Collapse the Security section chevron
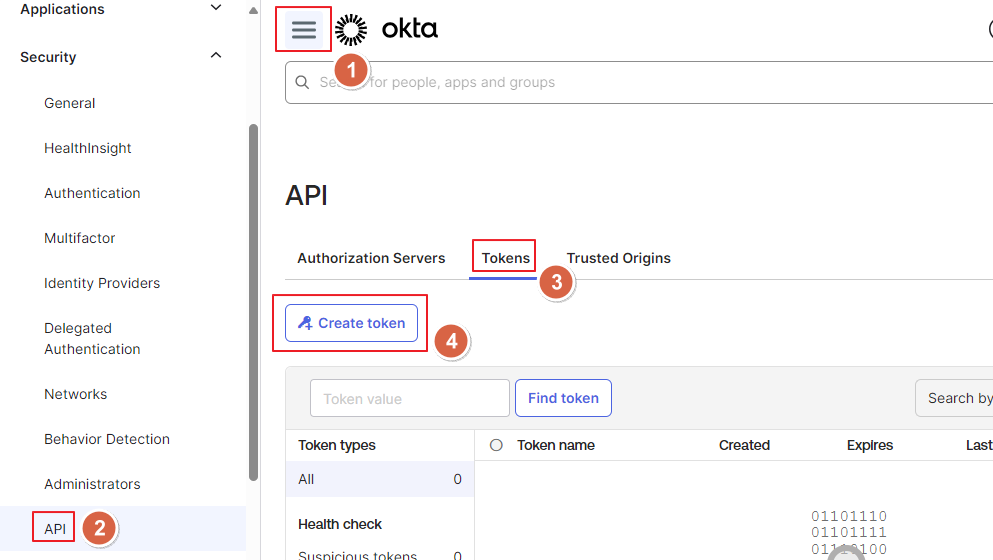This screenshot has height=560, width=993. click(216, 56)
